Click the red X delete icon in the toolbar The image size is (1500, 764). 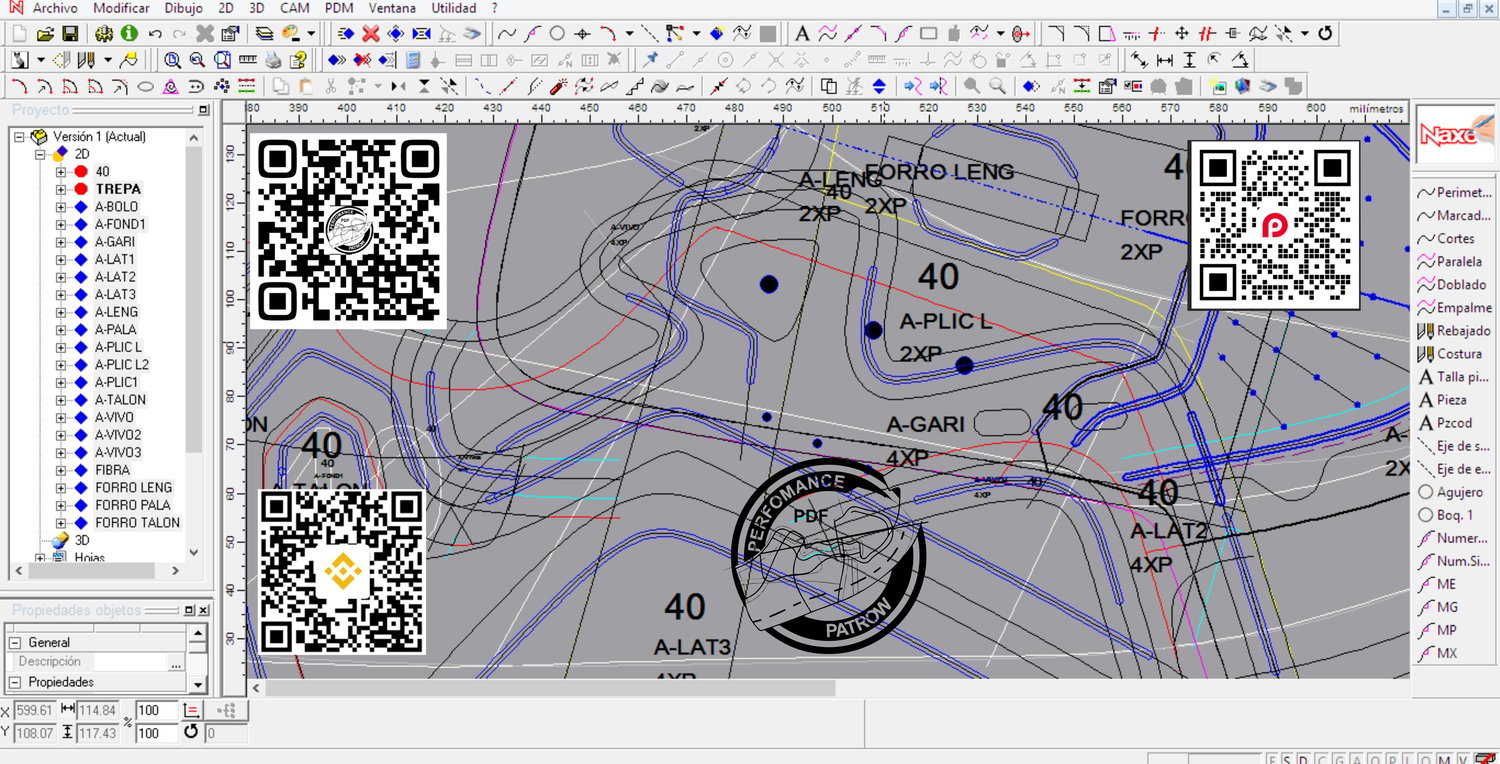pyautogui.click(x=371, y=34)
